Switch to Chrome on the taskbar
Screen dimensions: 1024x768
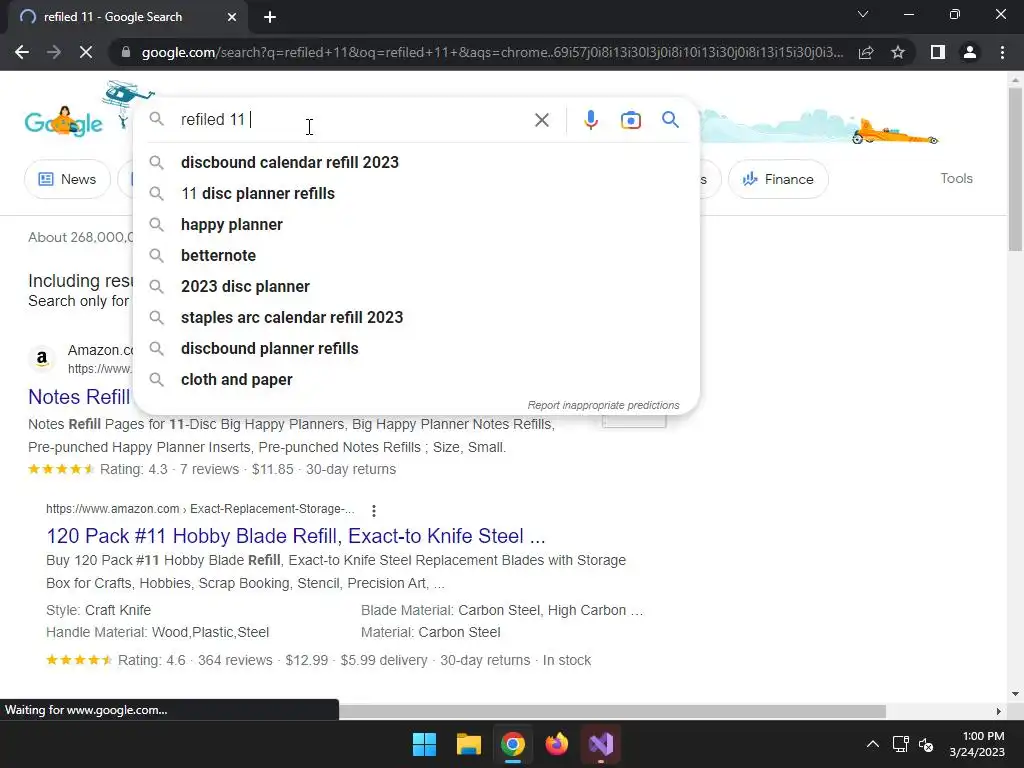click(x=513, y=744)
